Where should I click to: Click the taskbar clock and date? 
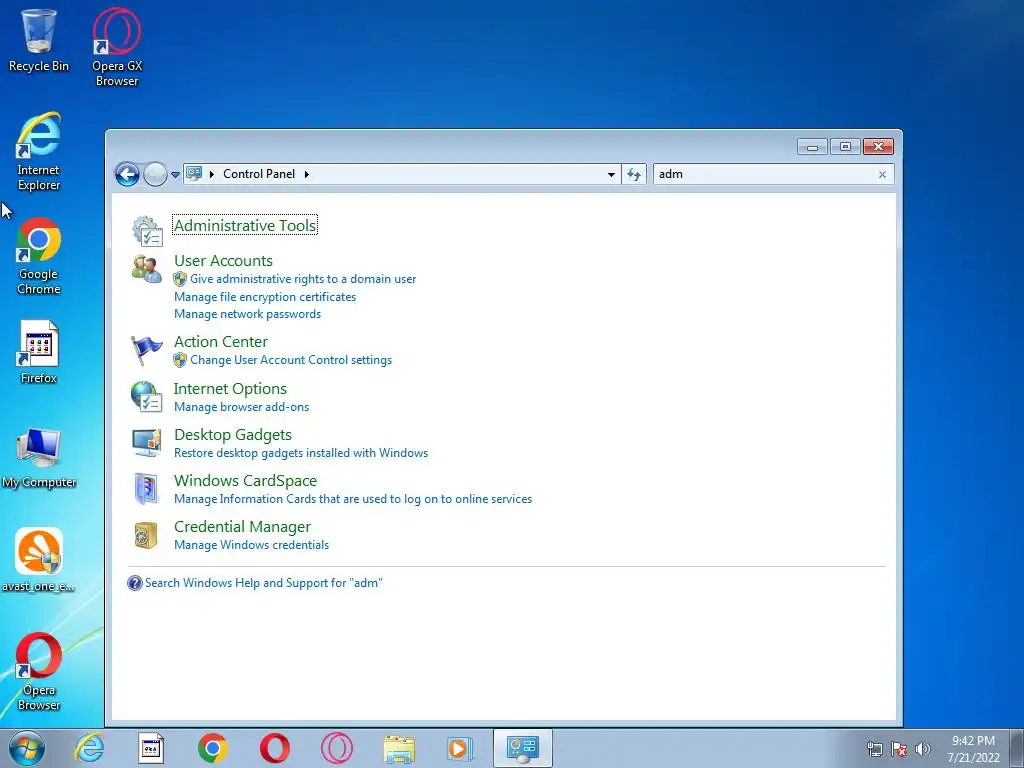(x=973, y=749)
